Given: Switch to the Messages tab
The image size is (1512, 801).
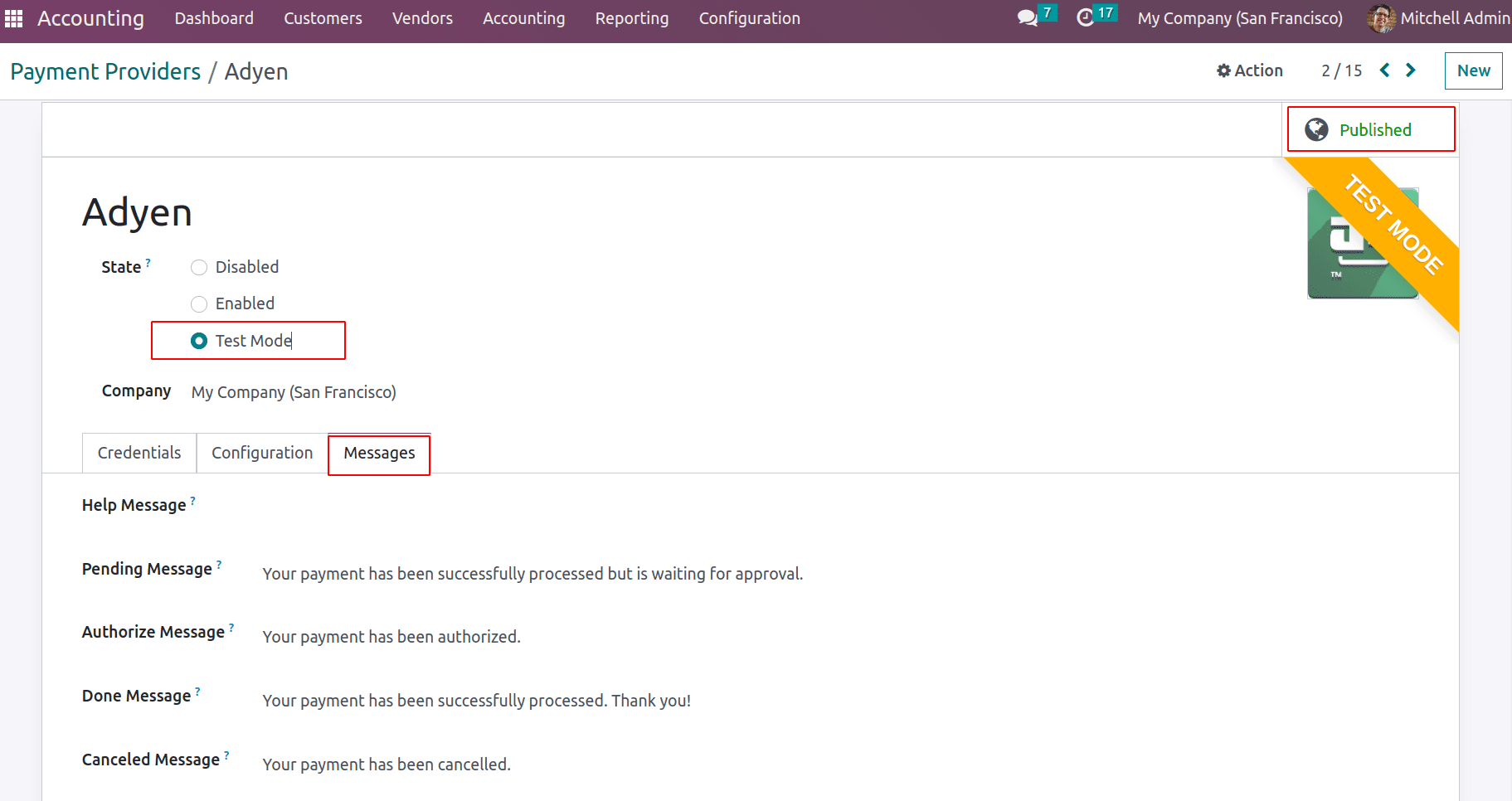Looking at the screenshot, I should click(x=379, y=453).
